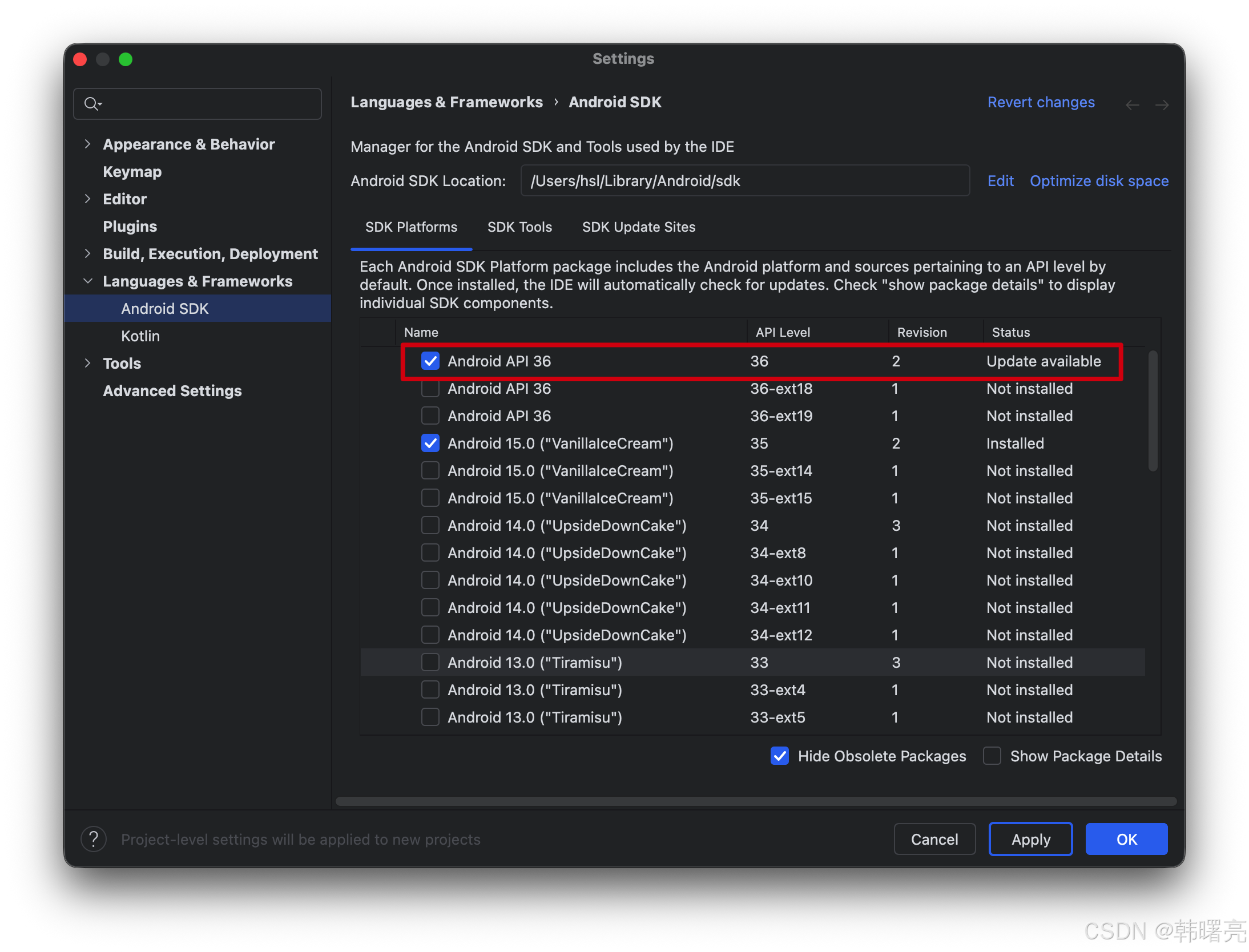Sort by API Level column header
1249x952 pixels.
coord(817,332)
